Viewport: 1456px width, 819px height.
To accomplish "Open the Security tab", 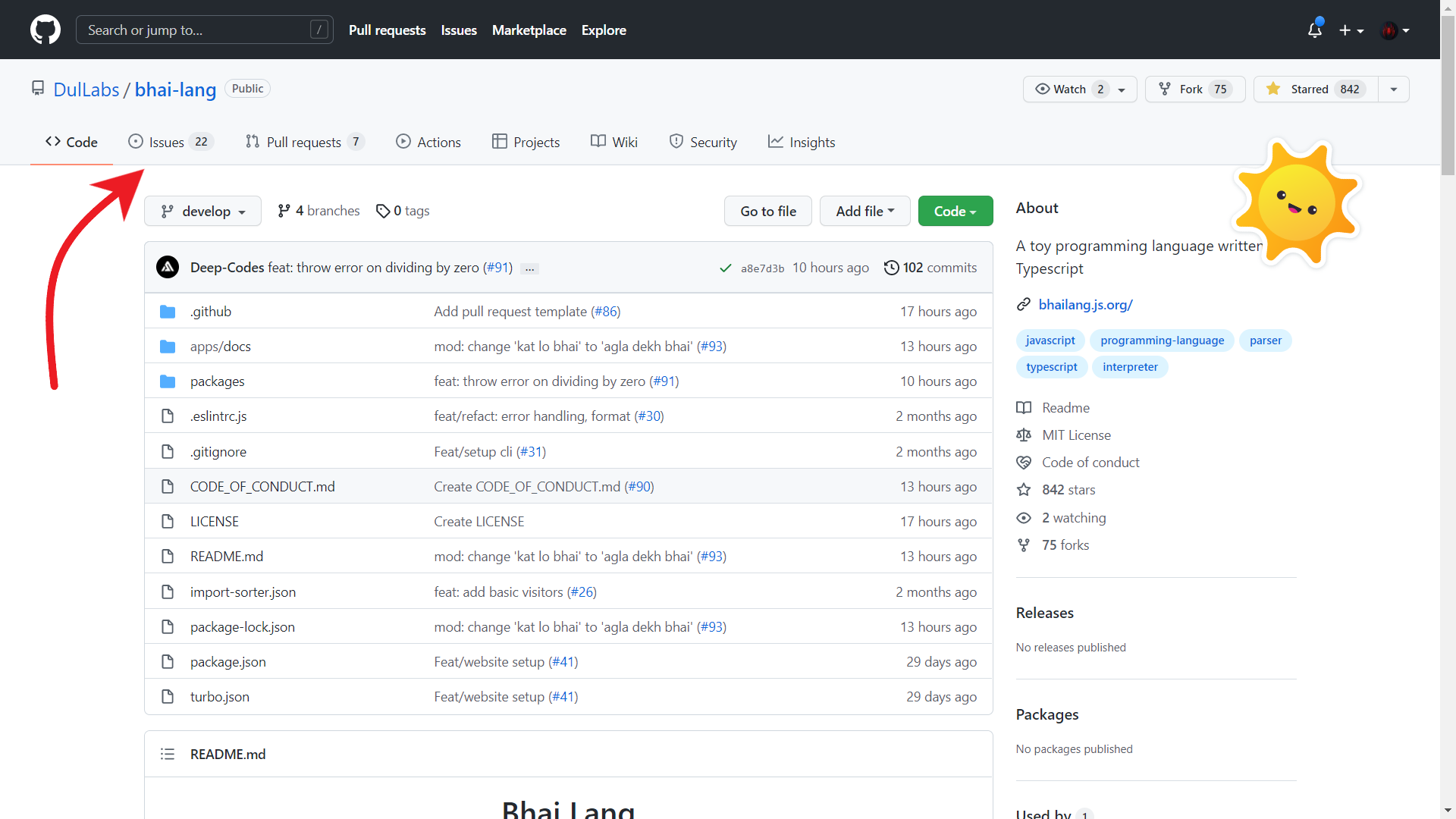I will 703,142.
